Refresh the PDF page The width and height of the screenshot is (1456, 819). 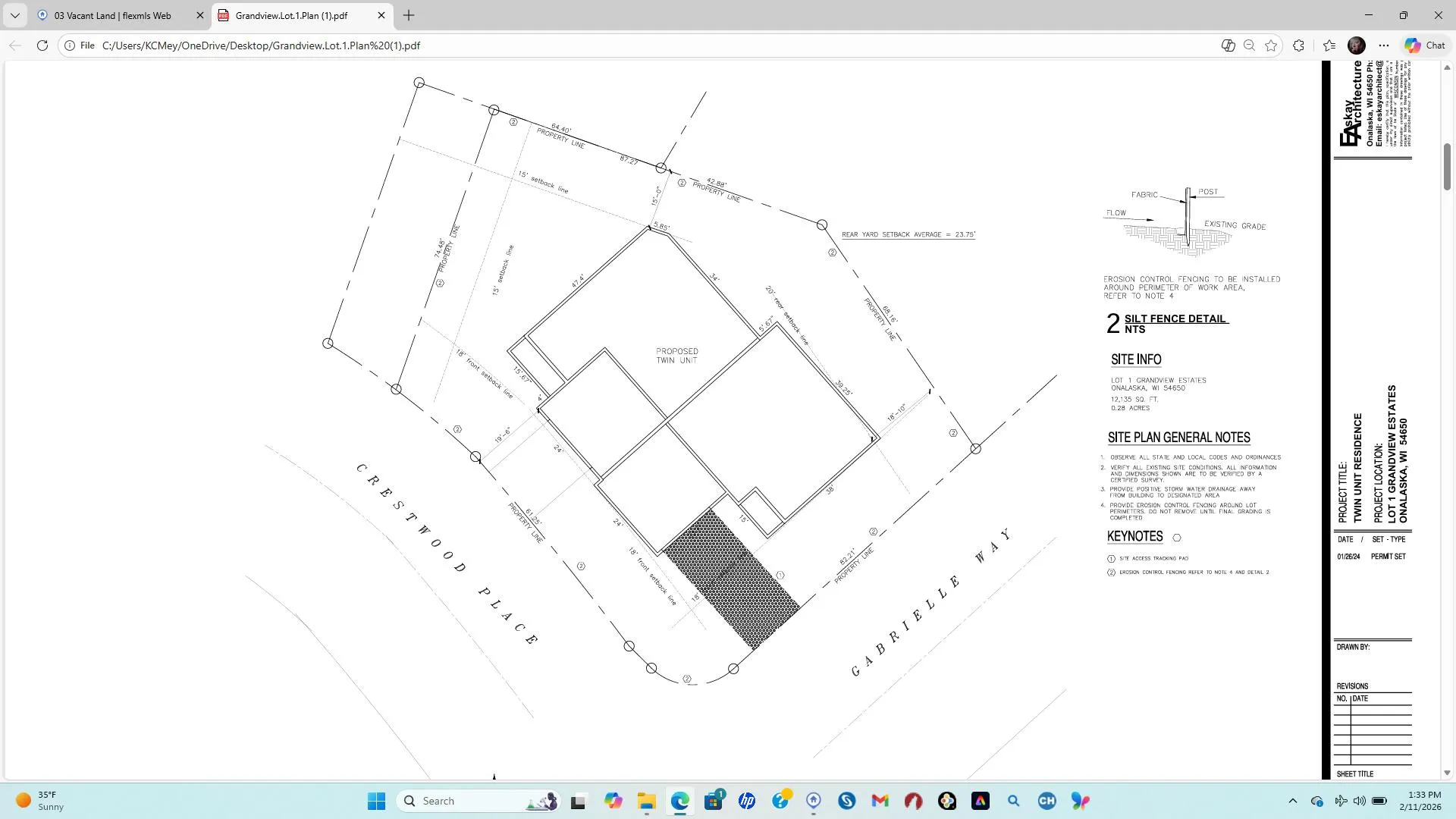coord(42,45)
